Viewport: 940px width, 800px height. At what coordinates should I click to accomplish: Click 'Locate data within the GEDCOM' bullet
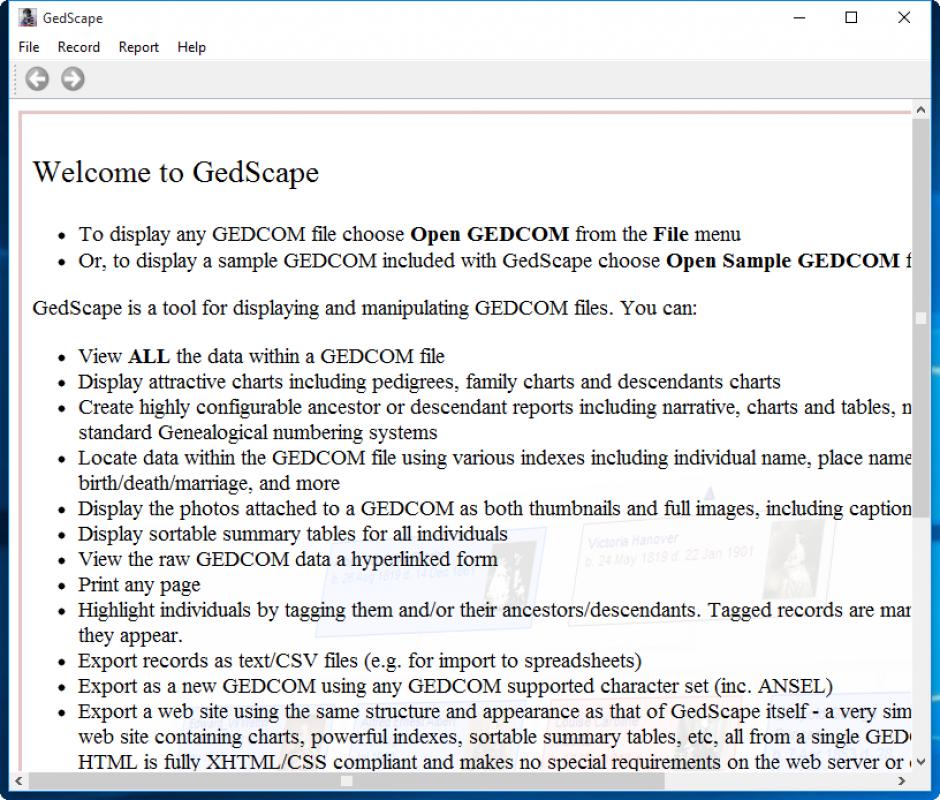pyautogui.click(x=495, y=470)
